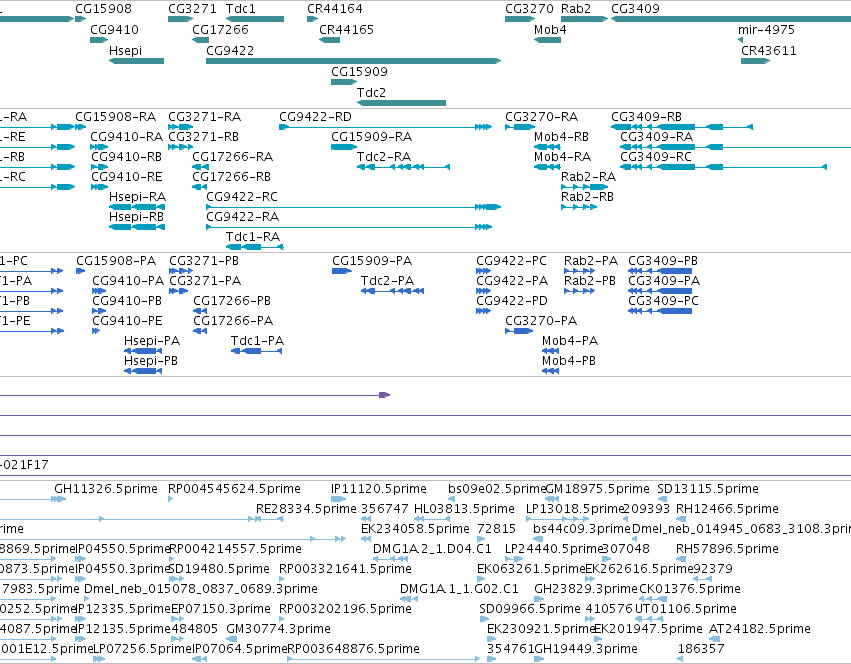Select the CG17266-RA transcript
This screenshot has height=664, width=851.
pos(200,167)
